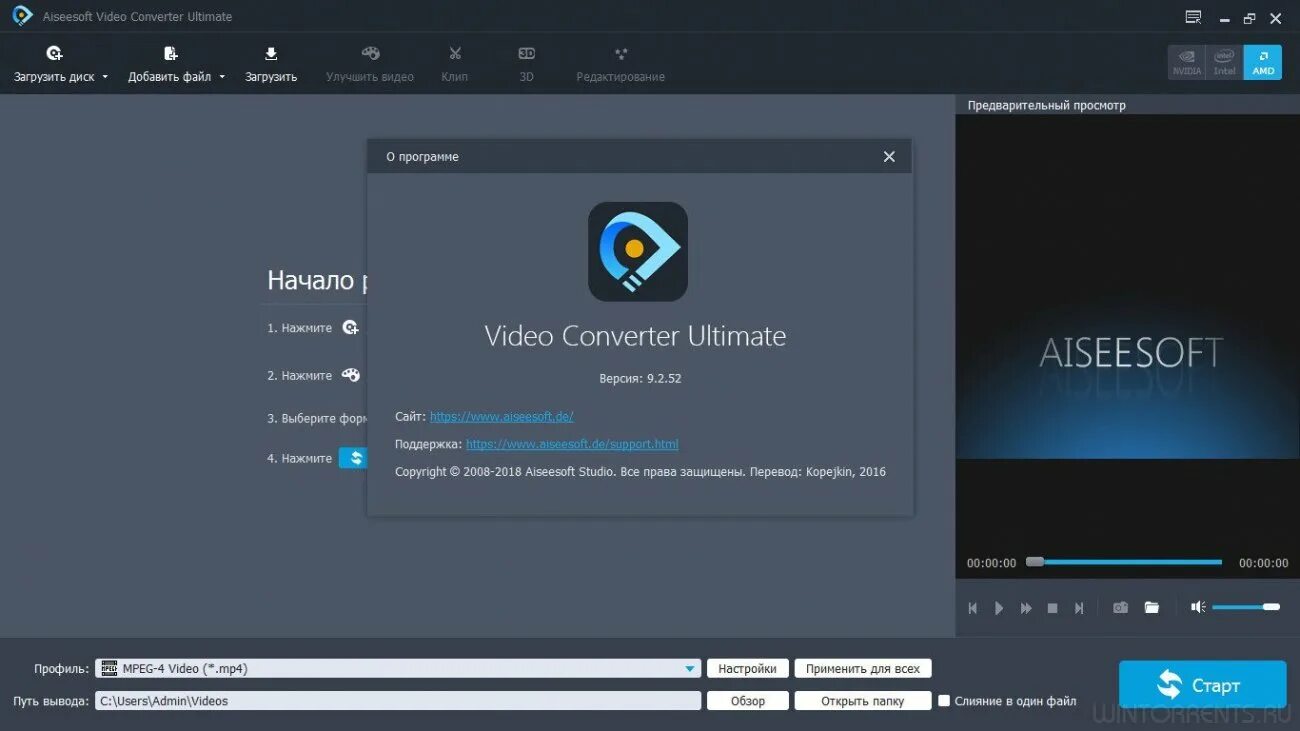Click the convert icon in step 4
The width and height of the screenshot is (1300, 731).
354,458
